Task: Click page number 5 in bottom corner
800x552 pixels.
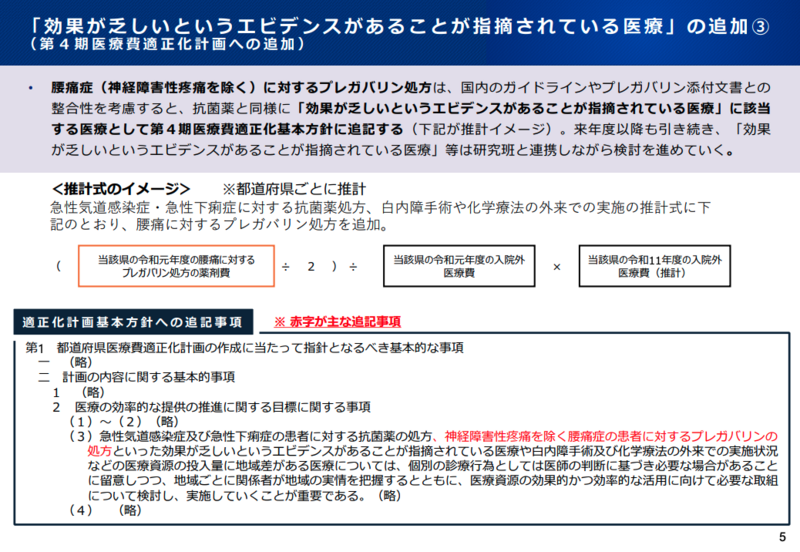Action: coord(781,537)
